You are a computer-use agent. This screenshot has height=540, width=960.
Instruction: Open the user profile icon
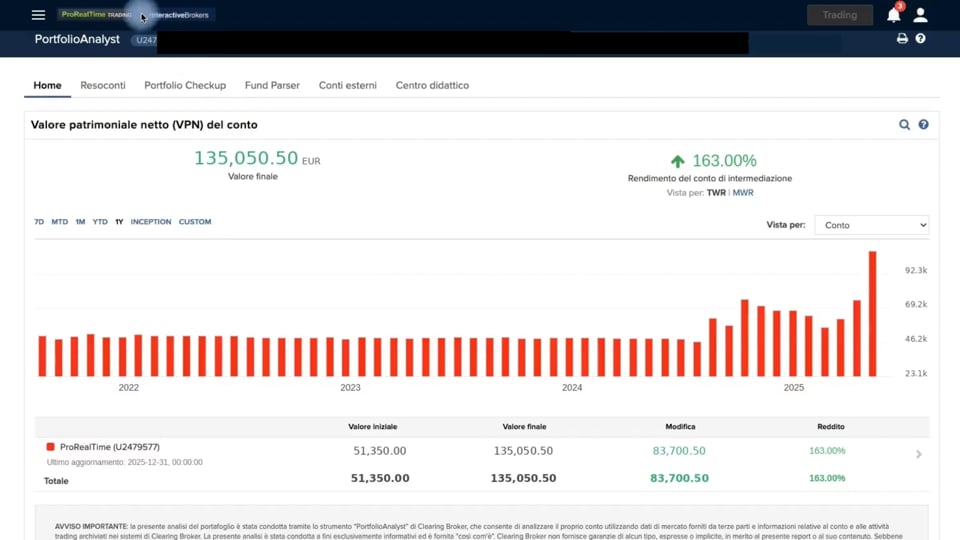tap(920, 15)
